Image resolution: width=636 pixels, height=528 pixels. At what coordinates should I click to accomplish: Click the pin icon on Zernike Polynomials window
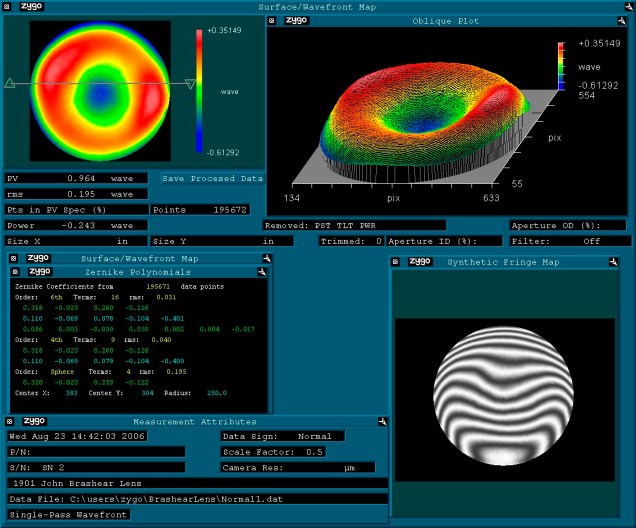pyautogui.click(x=261, y=271)
